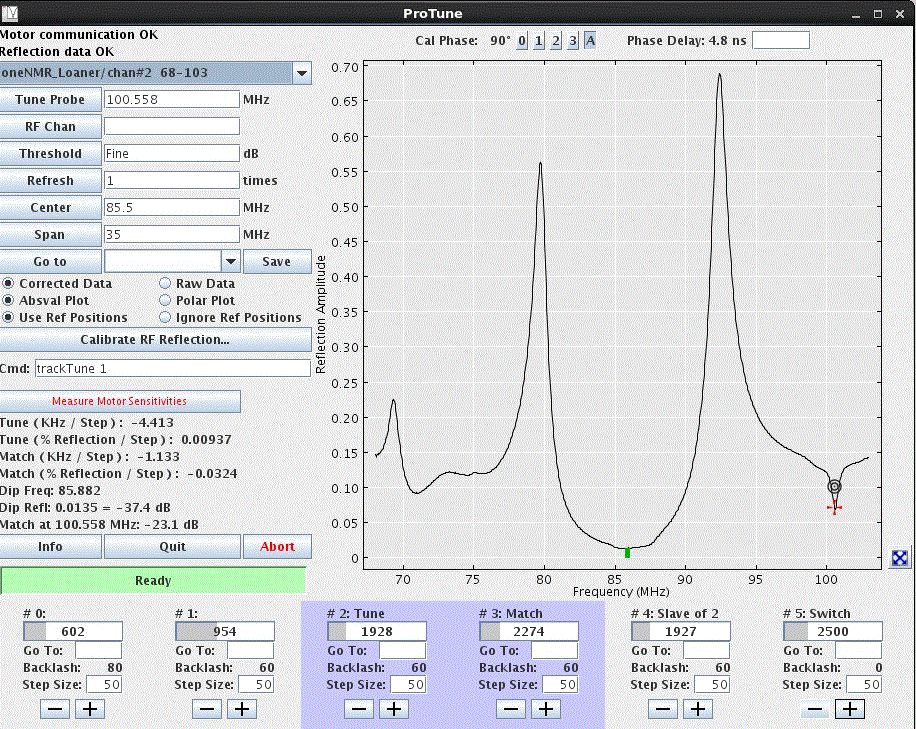The image size is (916, 729).
Task: Click the Switch motor position bar 2500
Action: click(832, 631)
